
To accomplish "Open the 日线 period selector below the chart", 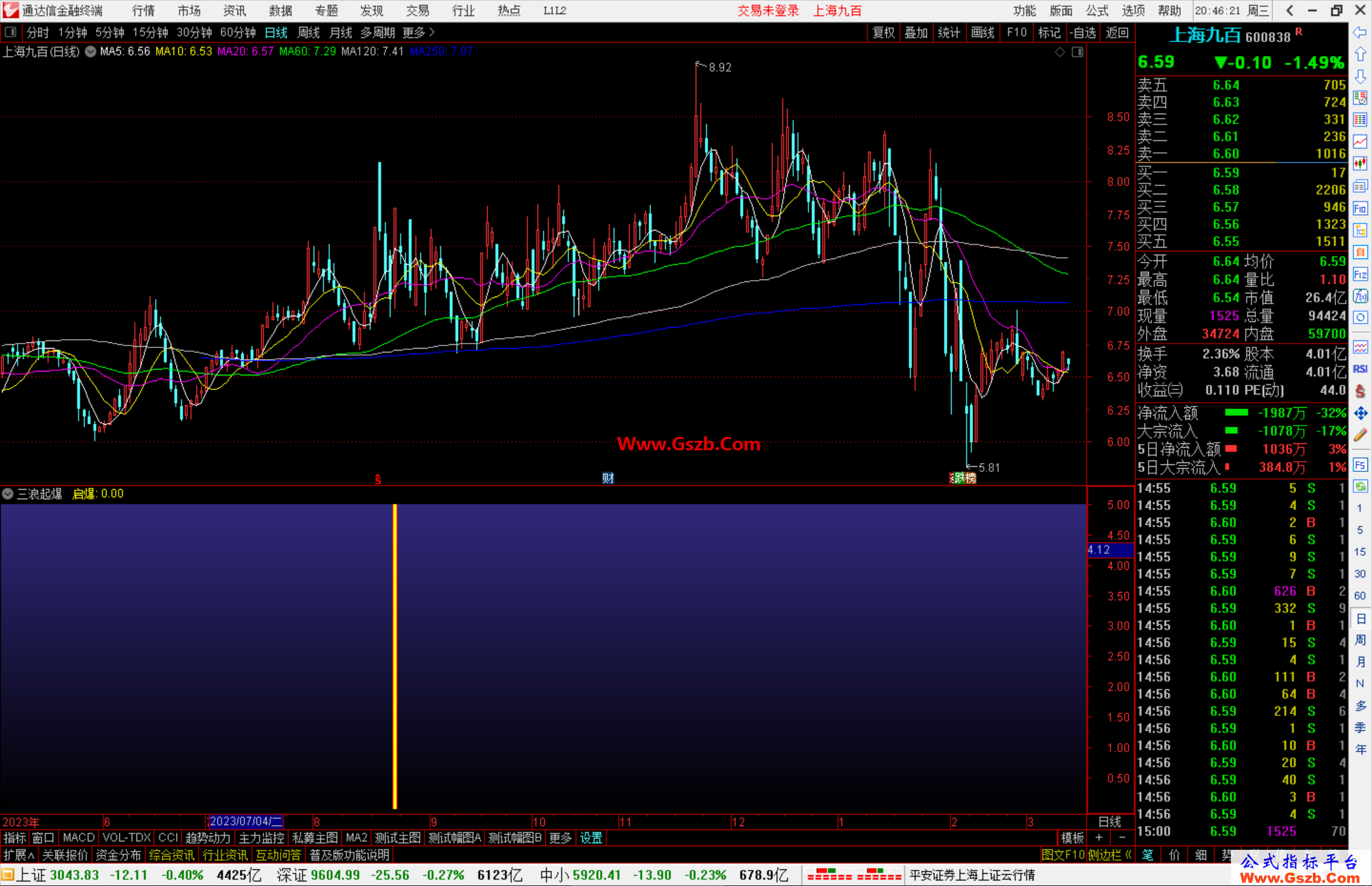I will [1110, 822].
